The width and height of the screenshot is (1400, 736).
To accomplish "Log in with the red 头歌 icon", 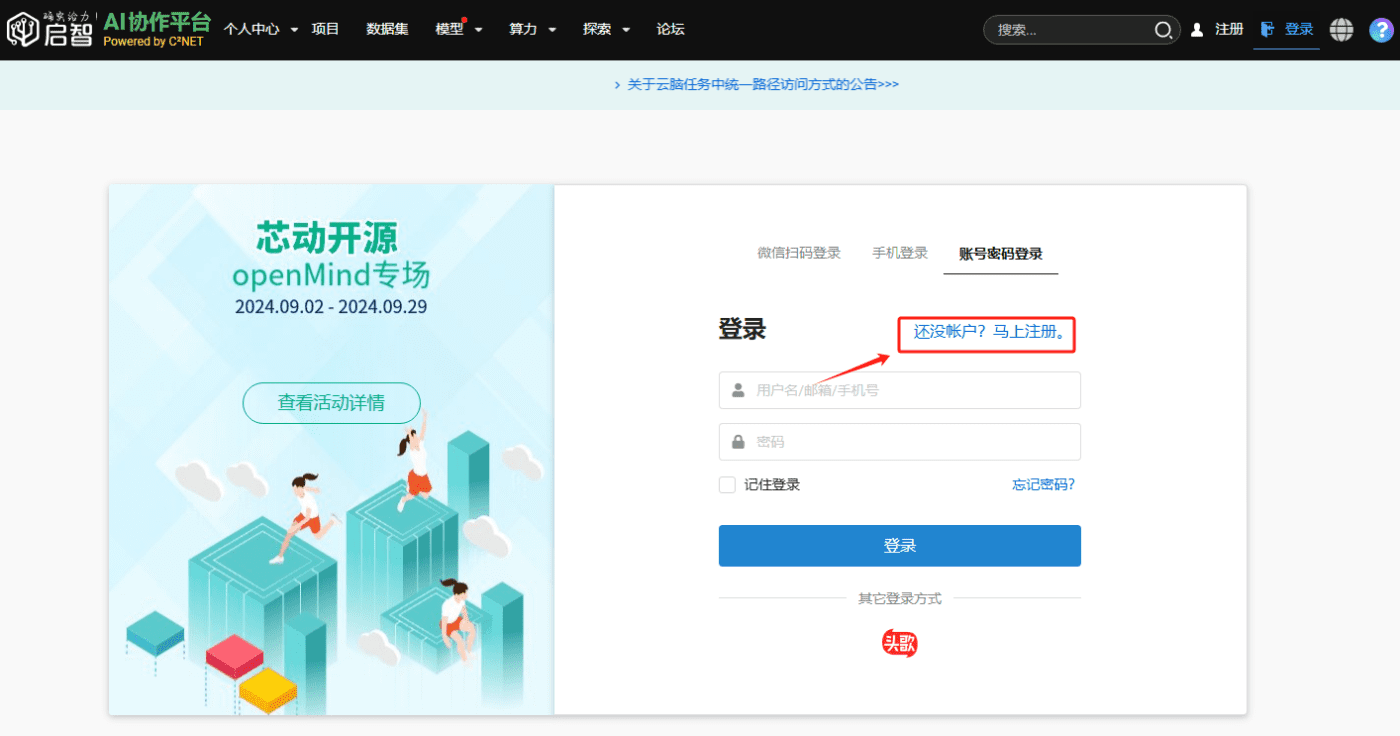I will pyautogui.click(x=898, y=643).
